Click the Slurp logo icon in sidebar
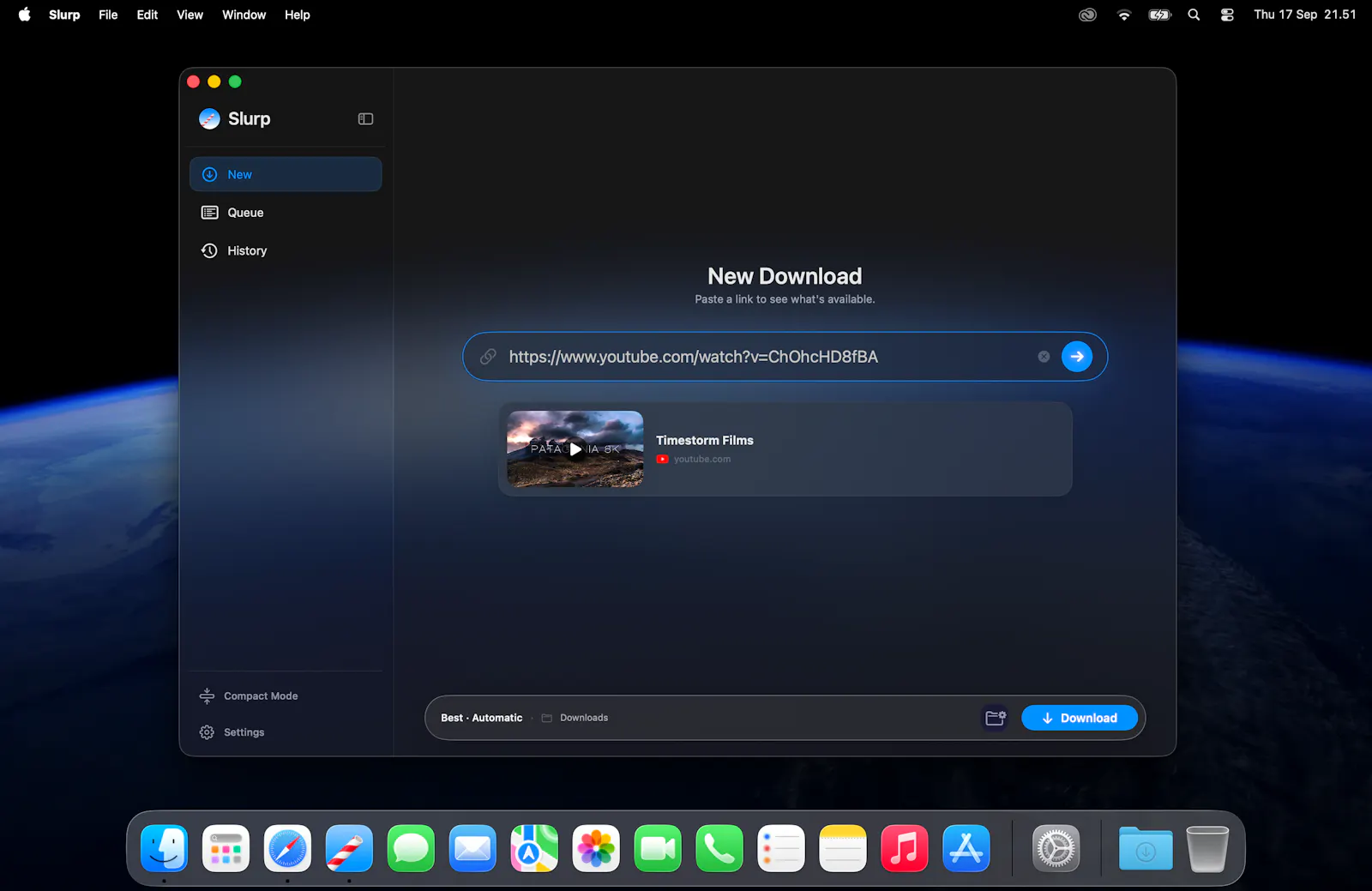Image resolution: width=1372 pixels, height=891 pixels. (x=209, y=119)
